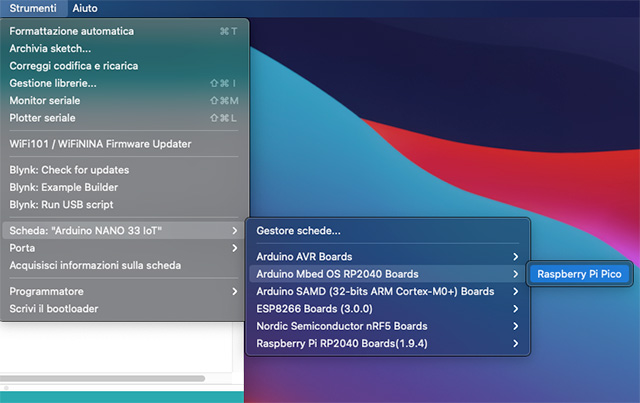The width and height of the screenshot is (640, 403).
Task: Open WiFi101 / WiFiNINA Firmware Updater
Action: click(x=100, y=144)
